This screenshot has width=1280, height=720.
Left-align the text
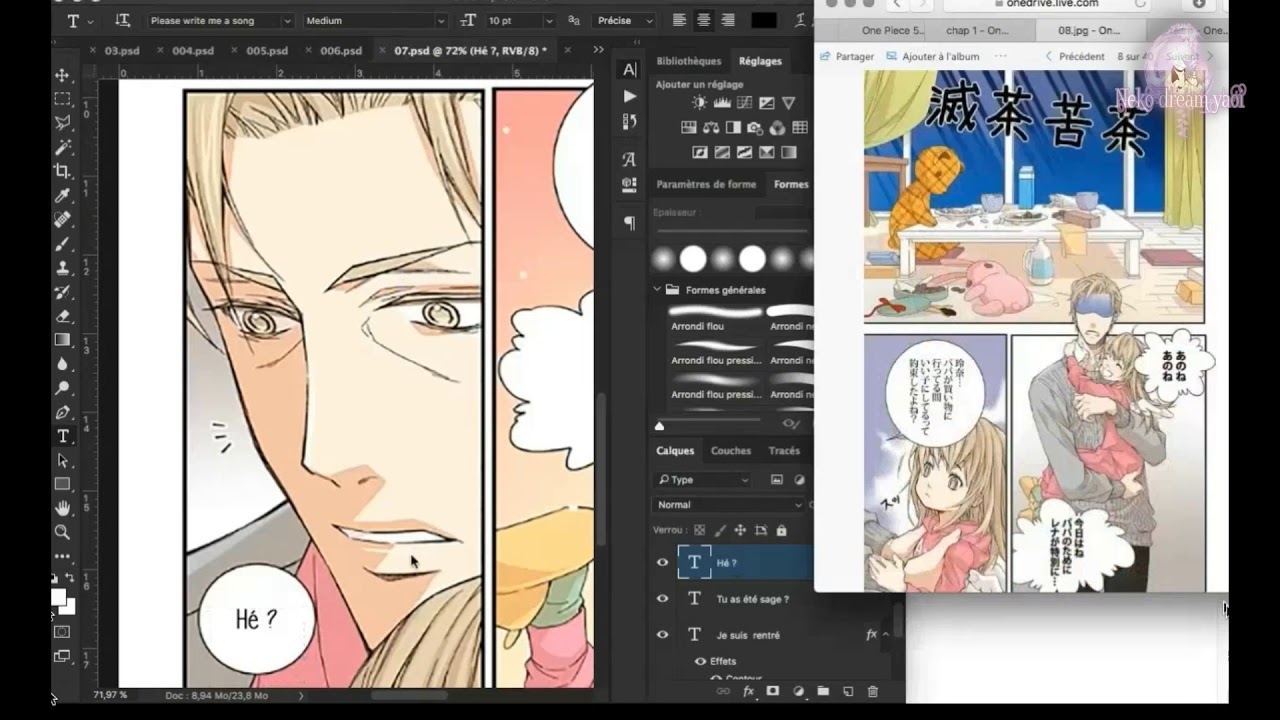[x=680, y=20]
